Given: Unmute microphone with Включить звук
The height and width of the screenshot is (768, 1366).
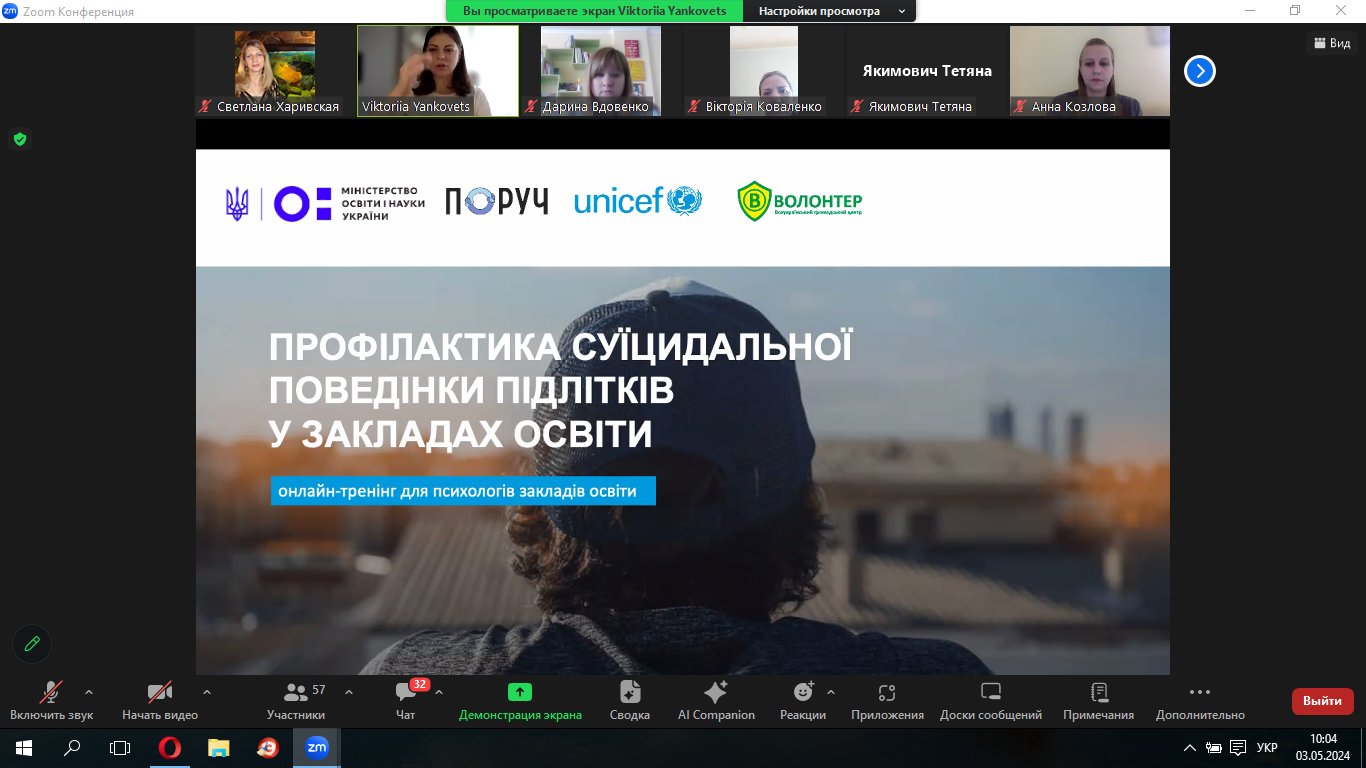Looking at the screenshot, I should 51,692.
